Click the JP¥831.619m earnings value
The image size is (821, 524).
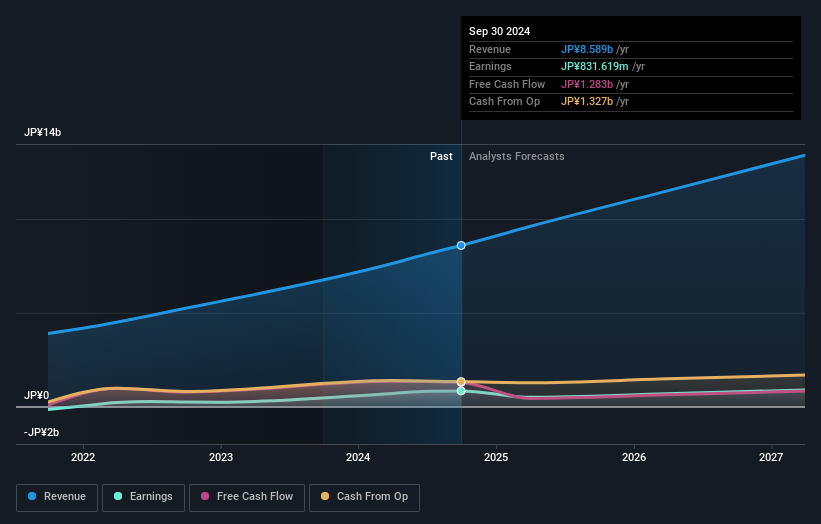click(595, 66)
